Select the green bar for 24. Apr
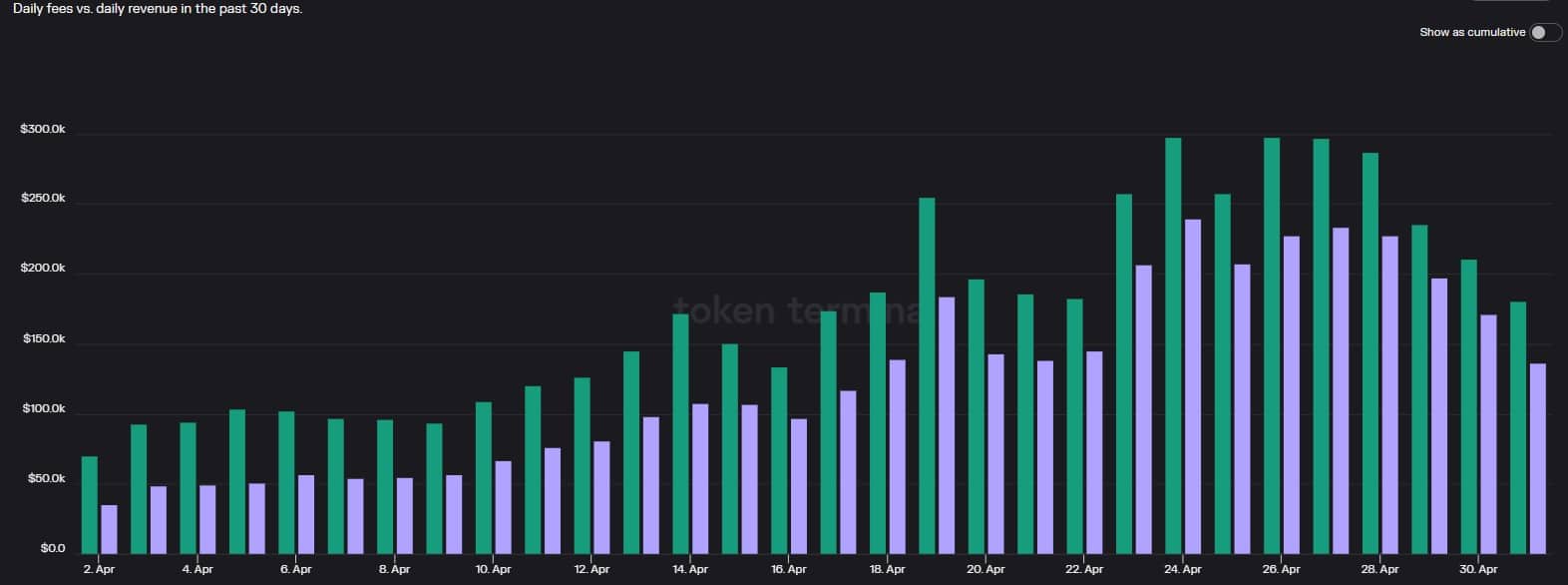Image resolution: width=1568 pixels, height=585 pixels. [1173, 345]
